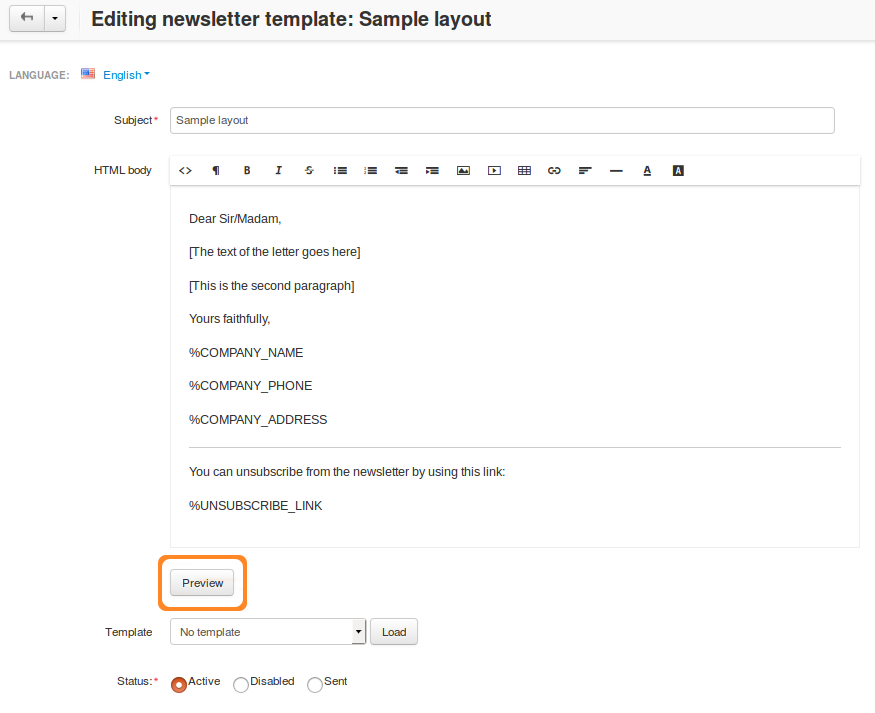Screen dimensions: 875x713
Task: Click the 'Editing newsletter template: Sample layout' title
Action: click(291, 19)
